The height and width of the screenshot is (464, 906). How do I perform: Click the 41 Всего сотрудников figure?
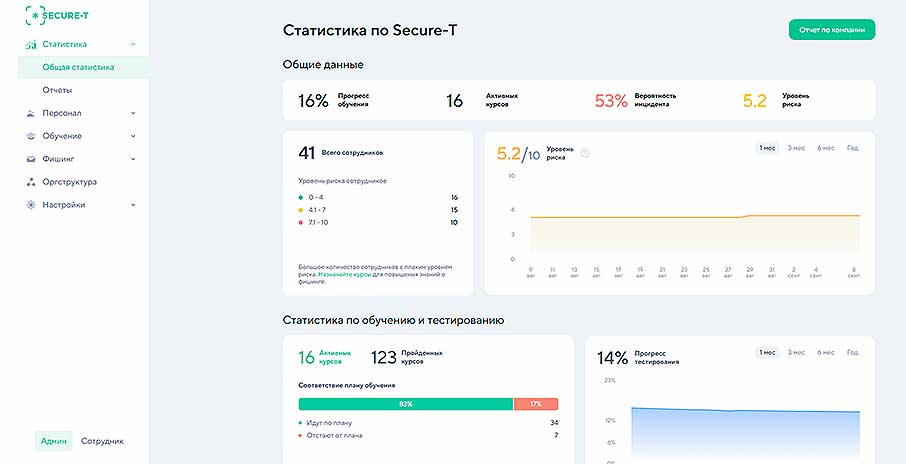click(x=306, y=153)
